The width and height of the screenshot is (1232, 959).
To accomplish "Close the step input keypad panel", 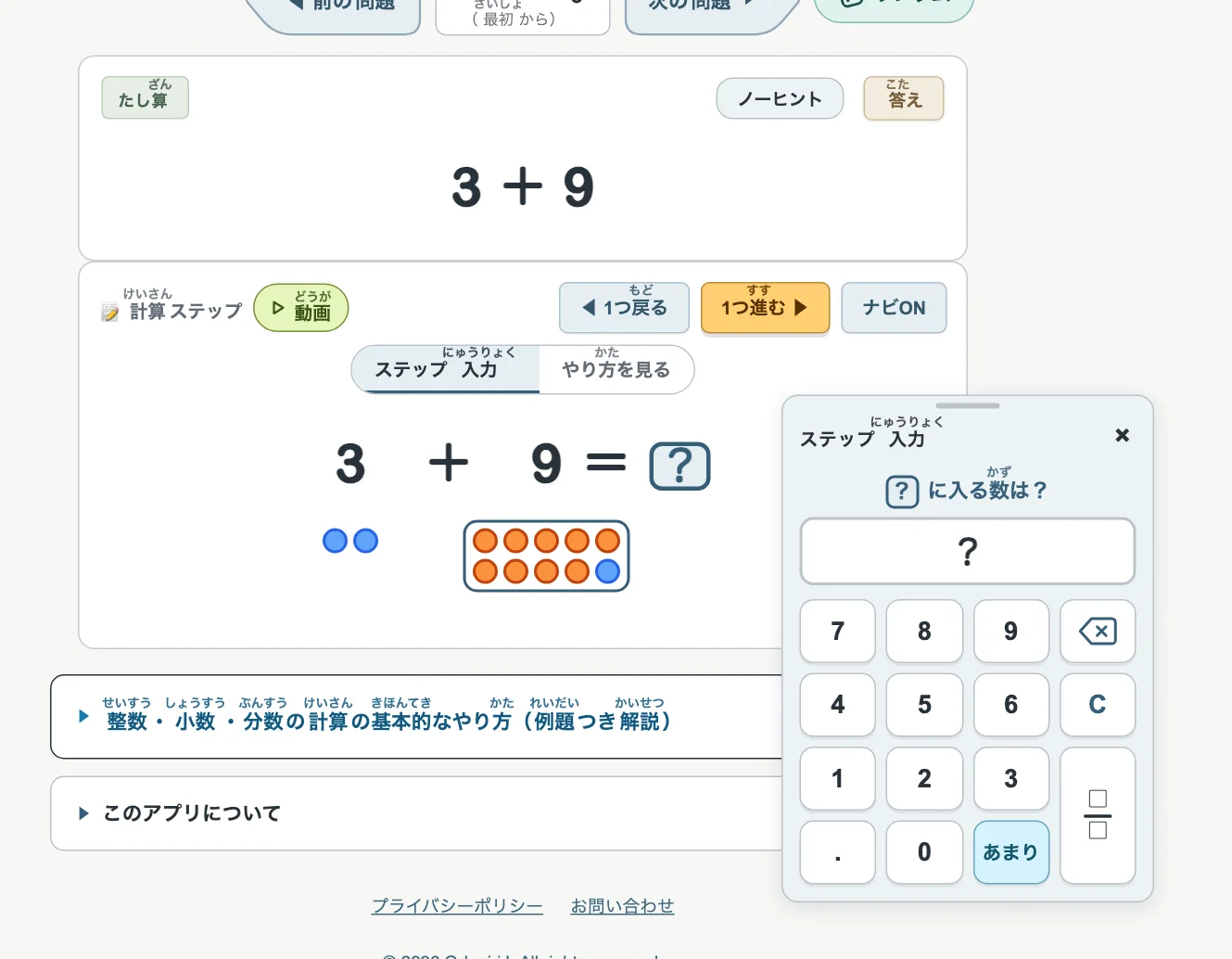I will (1122, 435).
